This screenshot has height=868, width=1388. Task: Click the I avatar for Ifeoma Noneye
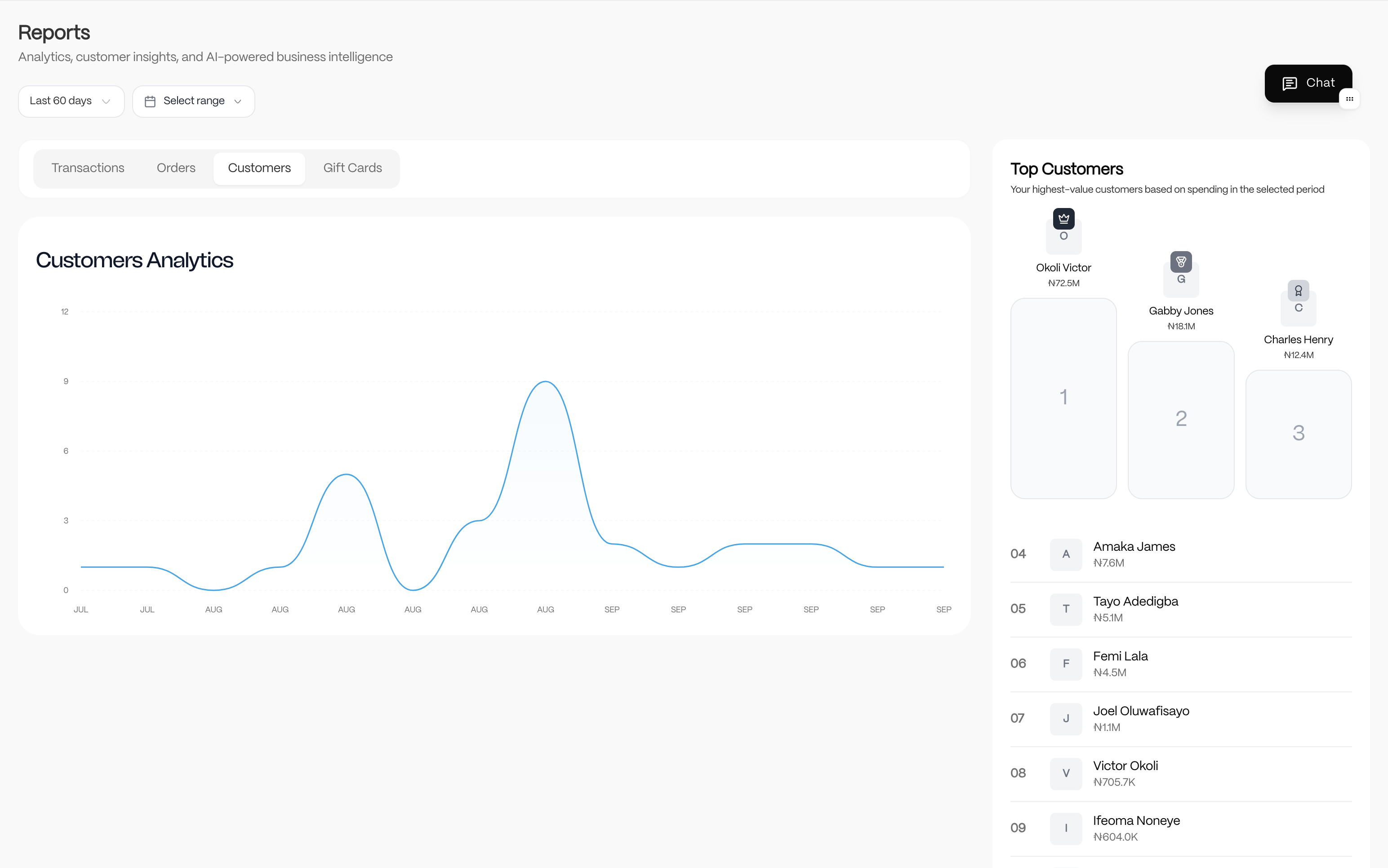(x=1066, y=828)
